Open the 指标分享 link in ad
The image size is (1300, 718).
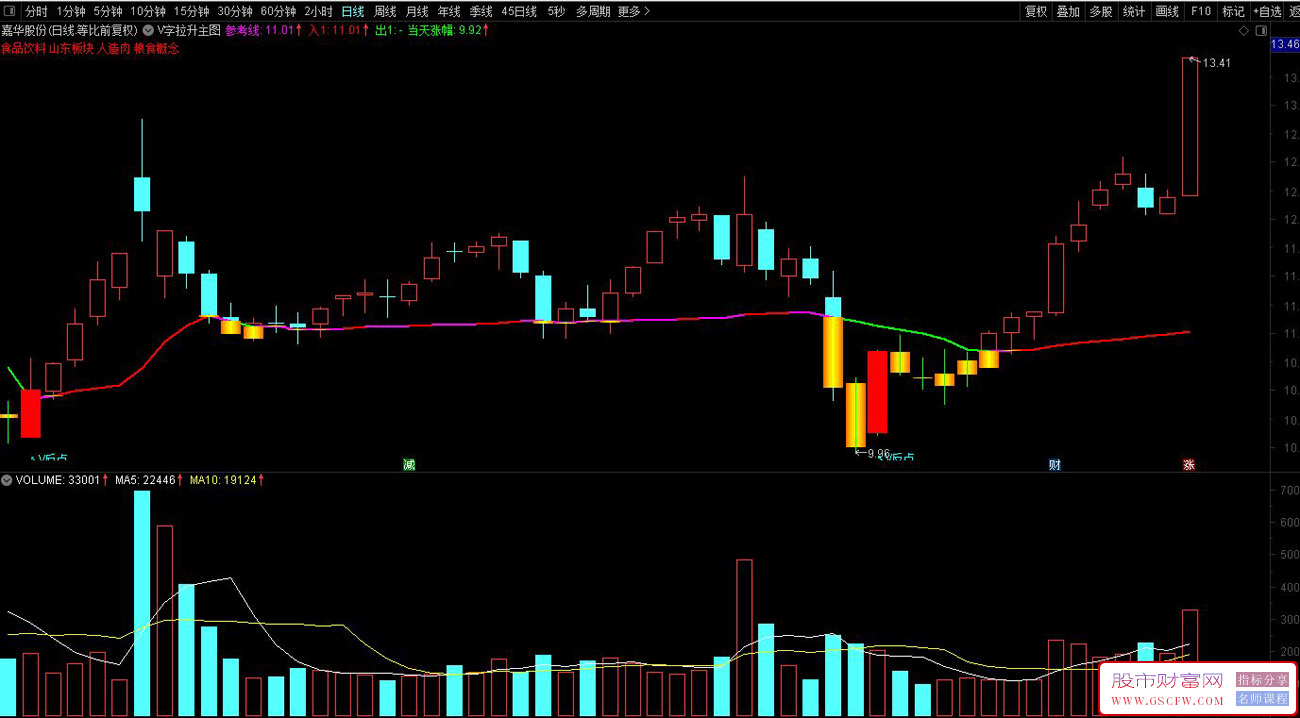1263,680
